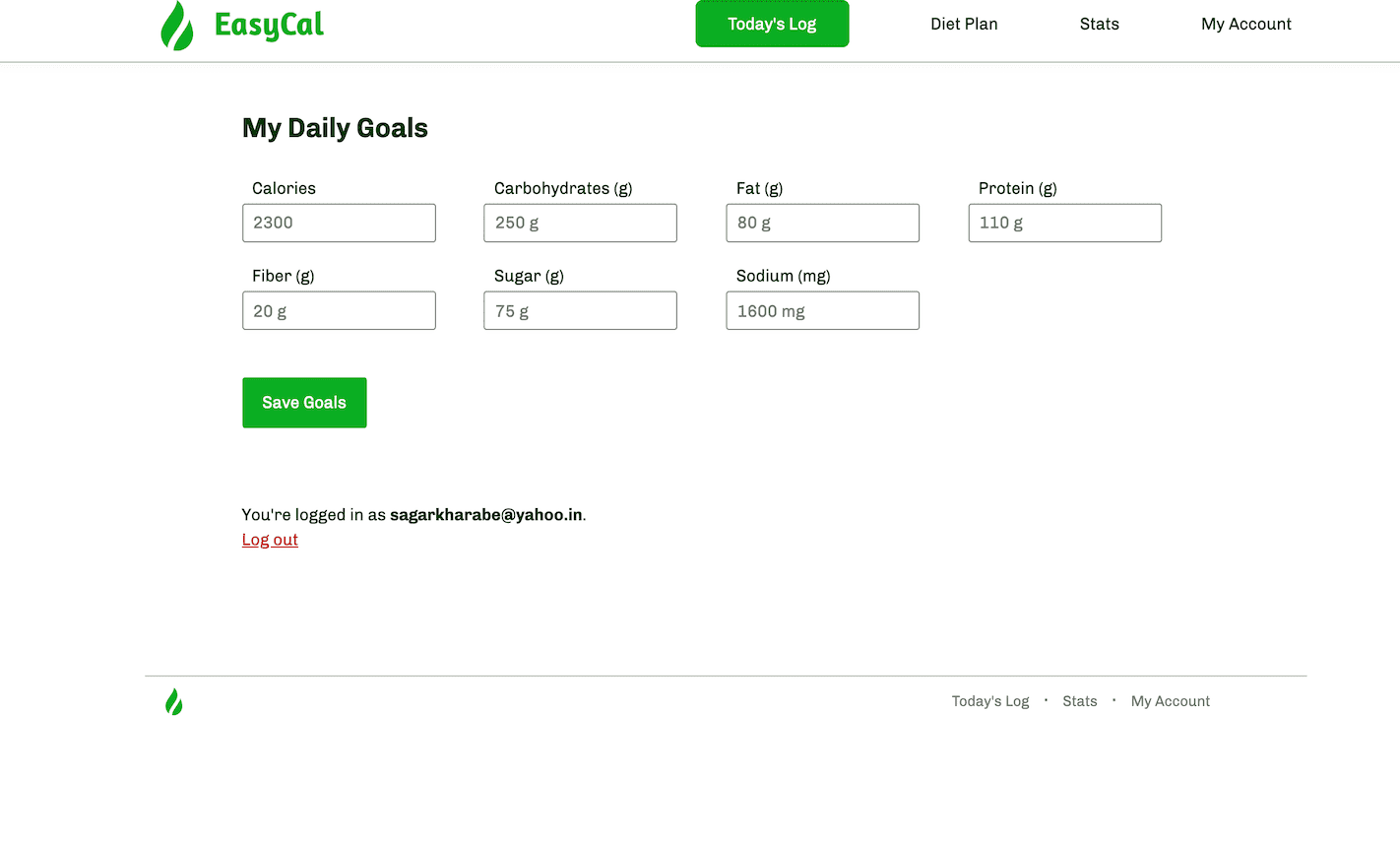Click the Calories field label

click(284, 188)
